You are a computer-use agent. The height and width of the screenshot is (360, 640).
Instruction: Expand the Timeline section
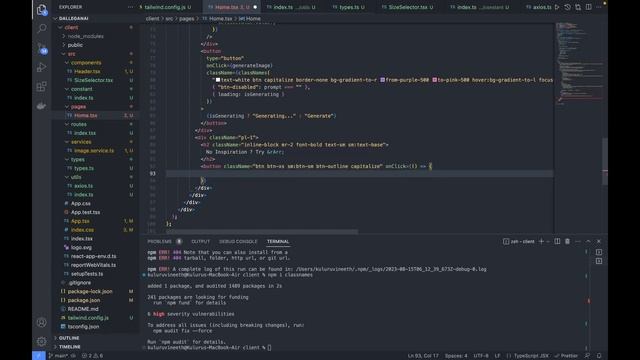coord(69,347)
